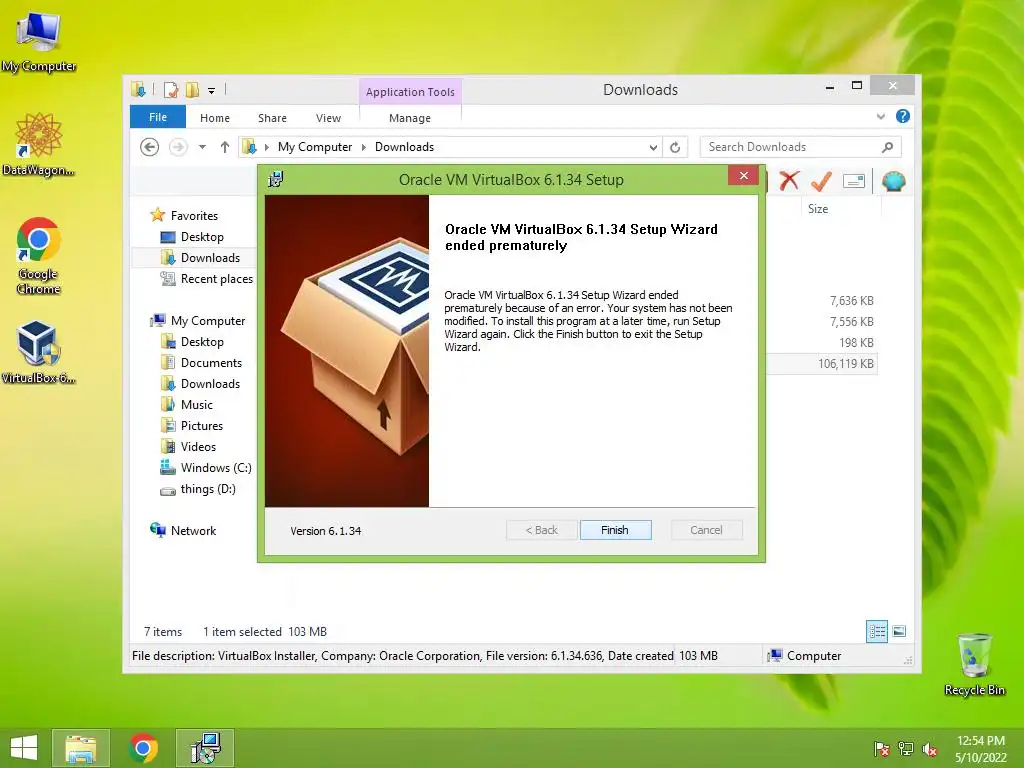Expand address bar history dropdown
Viewport: 1024px width, 768px height.
[x=653, y=148]
